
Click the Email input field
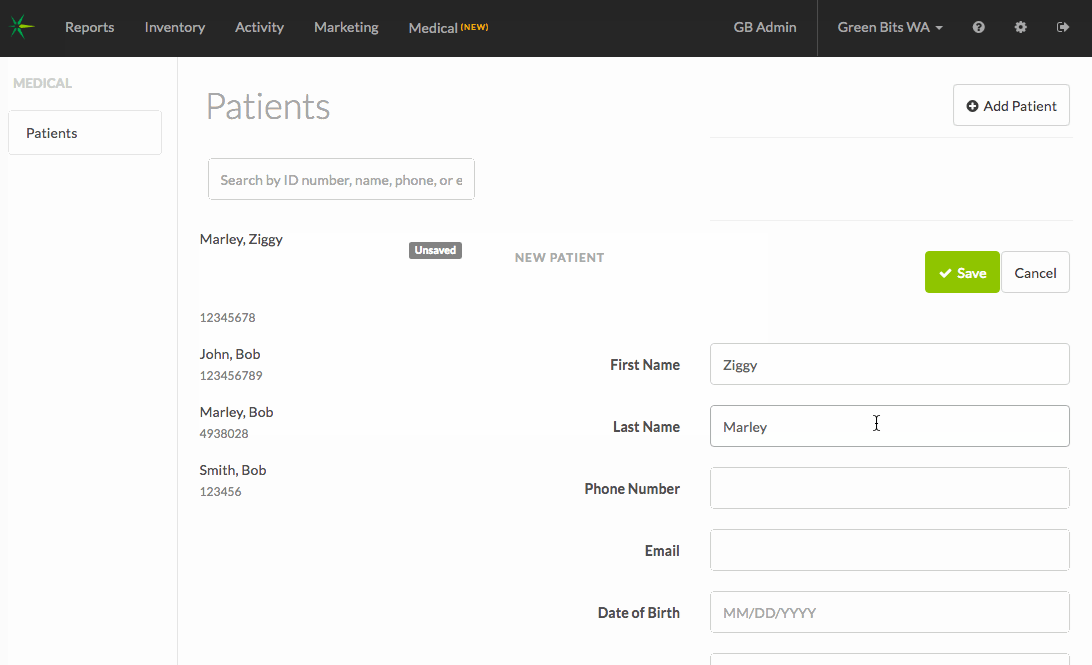click(x=888, y=551)
